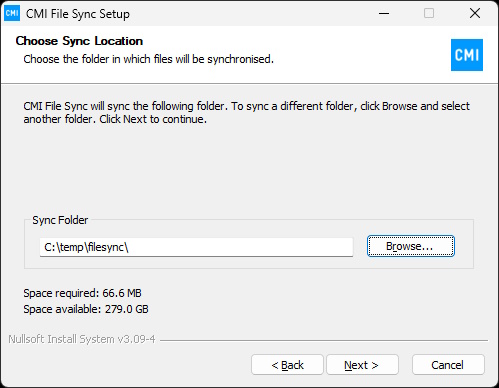The image size is (499, 388).
Task: Click the 'Space required: 66.6 MB' text
Action: (x=82, y=293)
